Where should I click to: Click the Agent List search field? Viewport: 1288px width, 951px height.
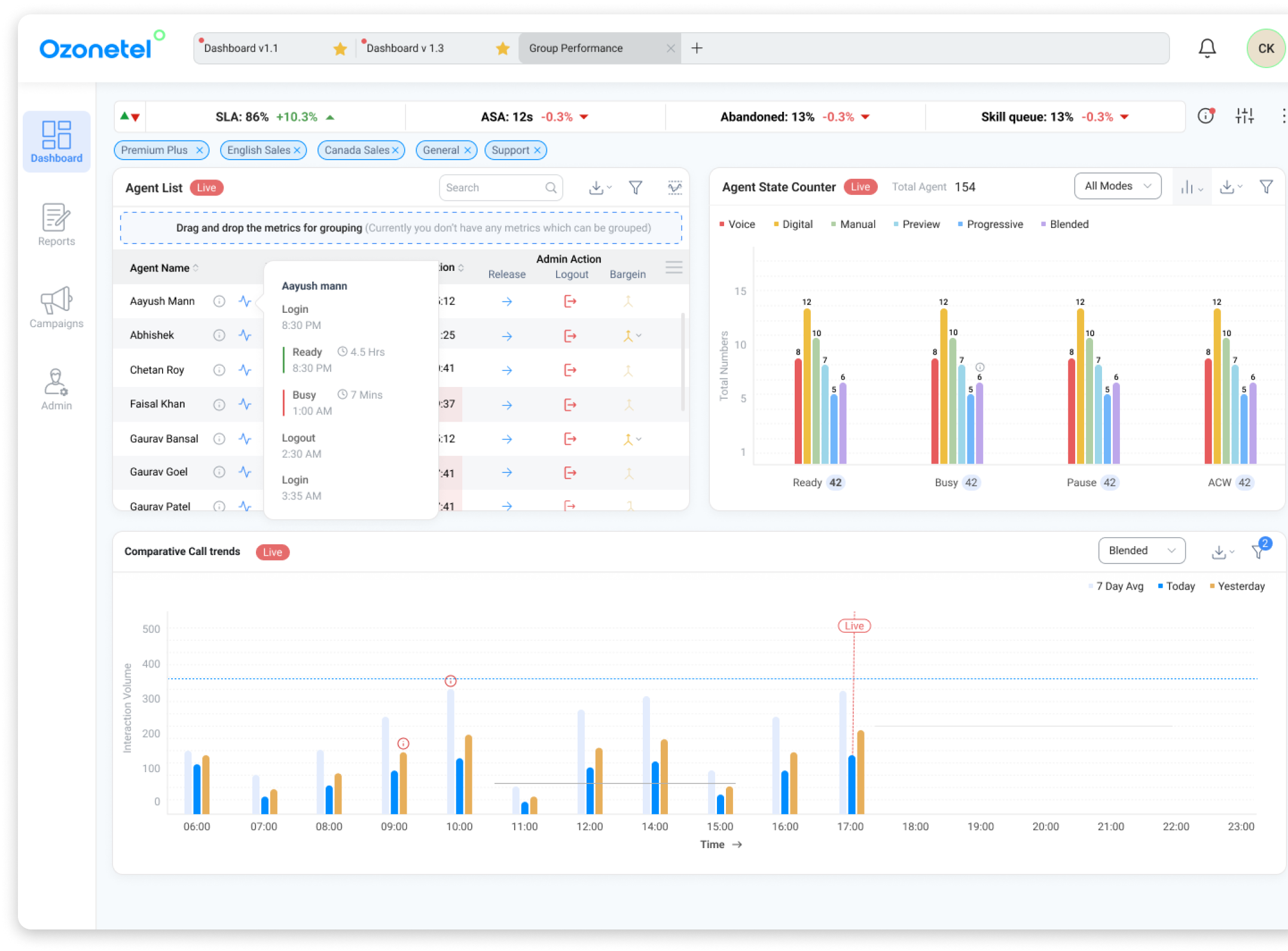[500, 188]
